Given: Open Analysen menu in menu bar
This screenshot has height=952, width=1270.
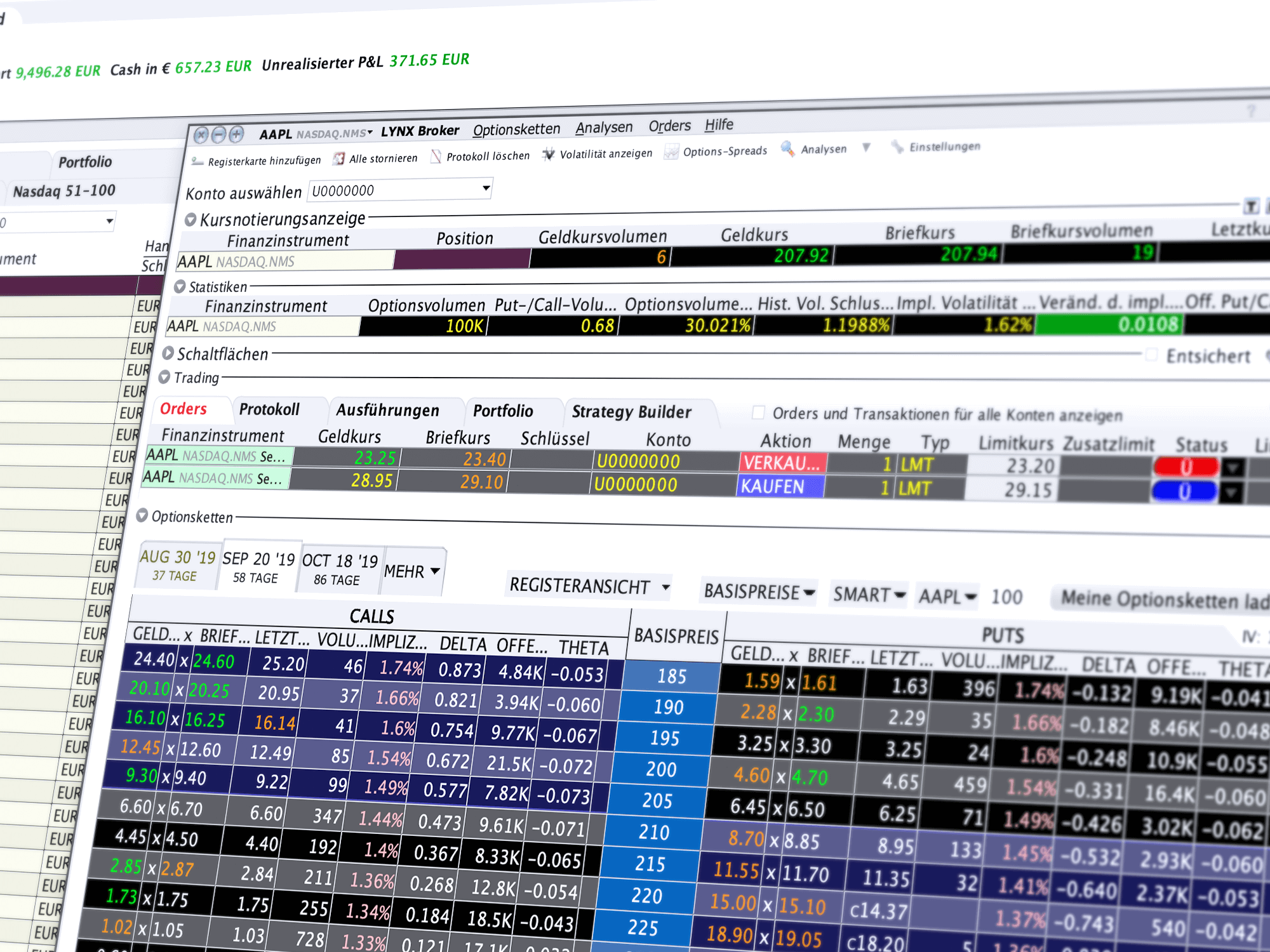Looking at the screenshot, I should [x=604, y=128].
